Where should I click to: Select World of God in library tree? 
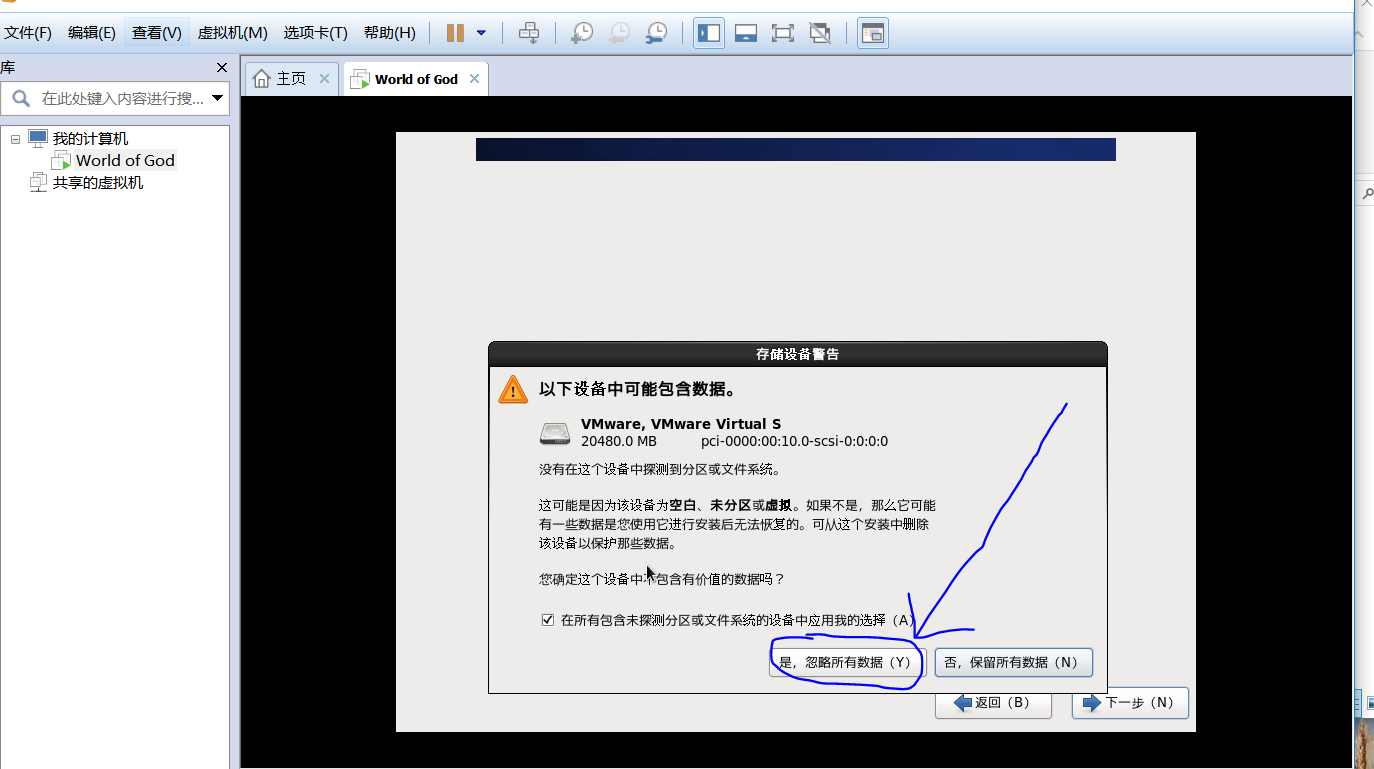(125, 160)
